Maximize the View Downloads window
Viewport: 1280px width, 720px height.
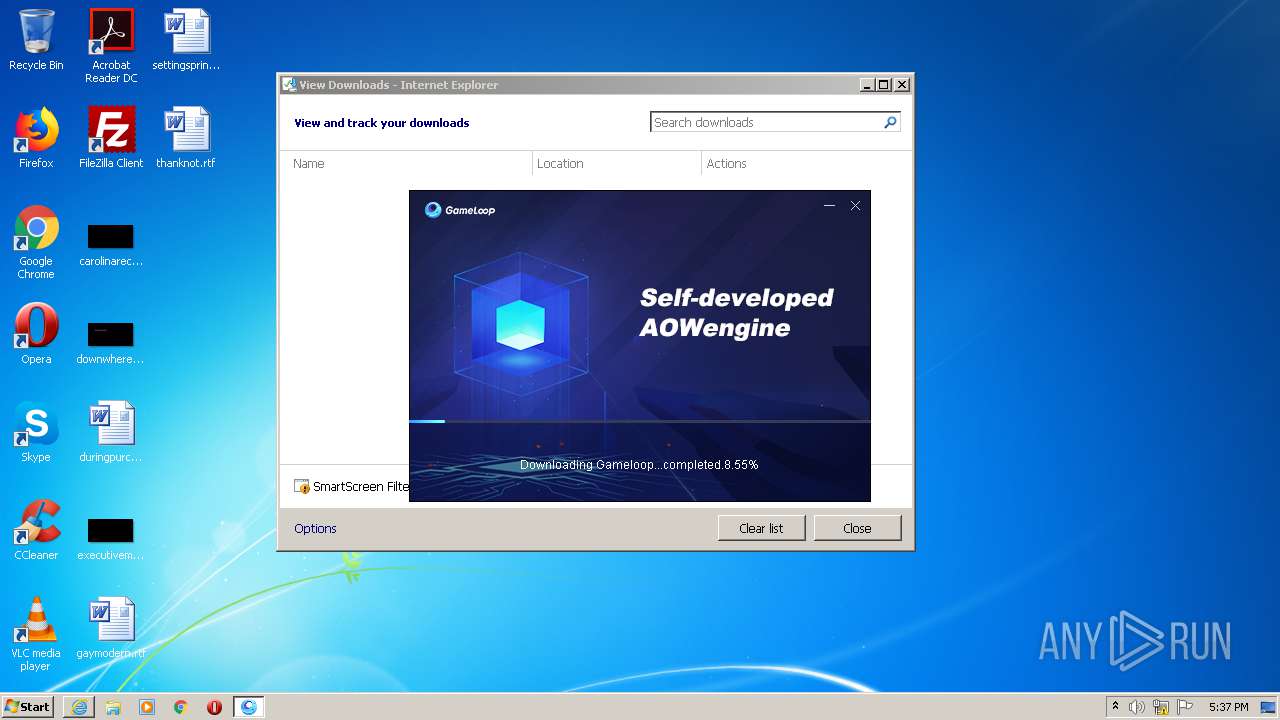(884, 85)
